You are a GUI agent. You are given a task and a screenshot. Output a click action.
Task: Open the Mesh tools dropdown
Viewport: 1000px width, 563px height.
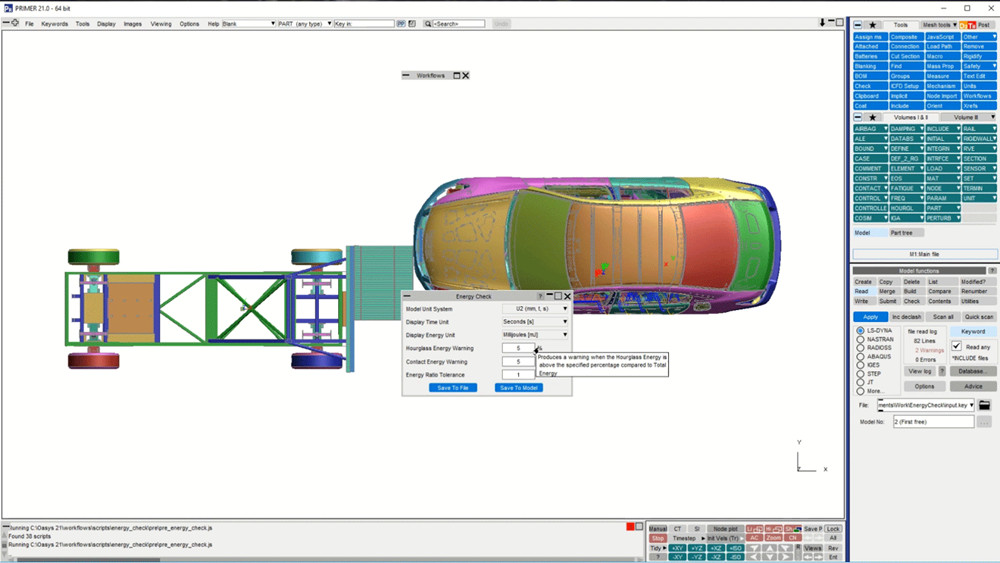pos(939,25)
